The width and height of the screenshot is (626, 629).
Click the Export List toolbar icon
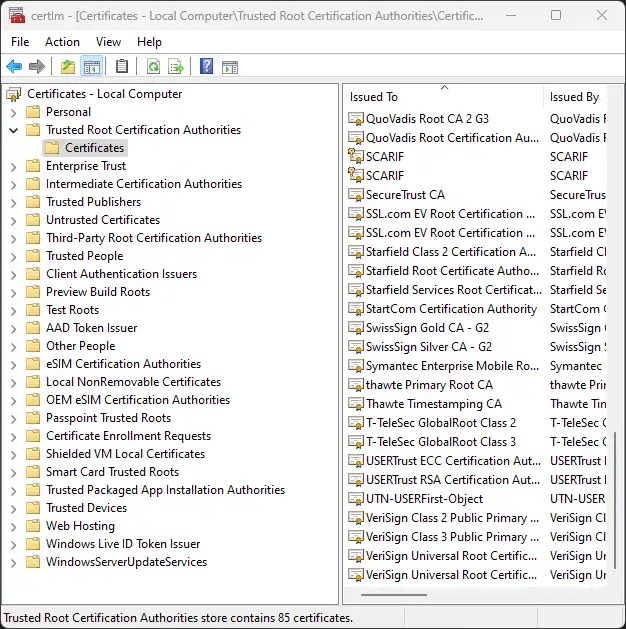tap(176, 66)
